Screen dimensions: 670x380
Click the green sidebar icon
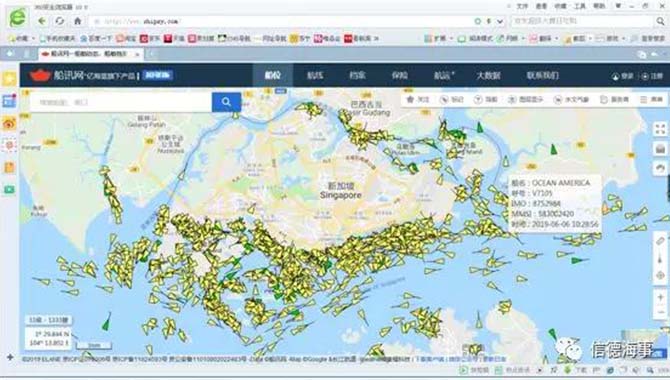click(x=9, y=189)
